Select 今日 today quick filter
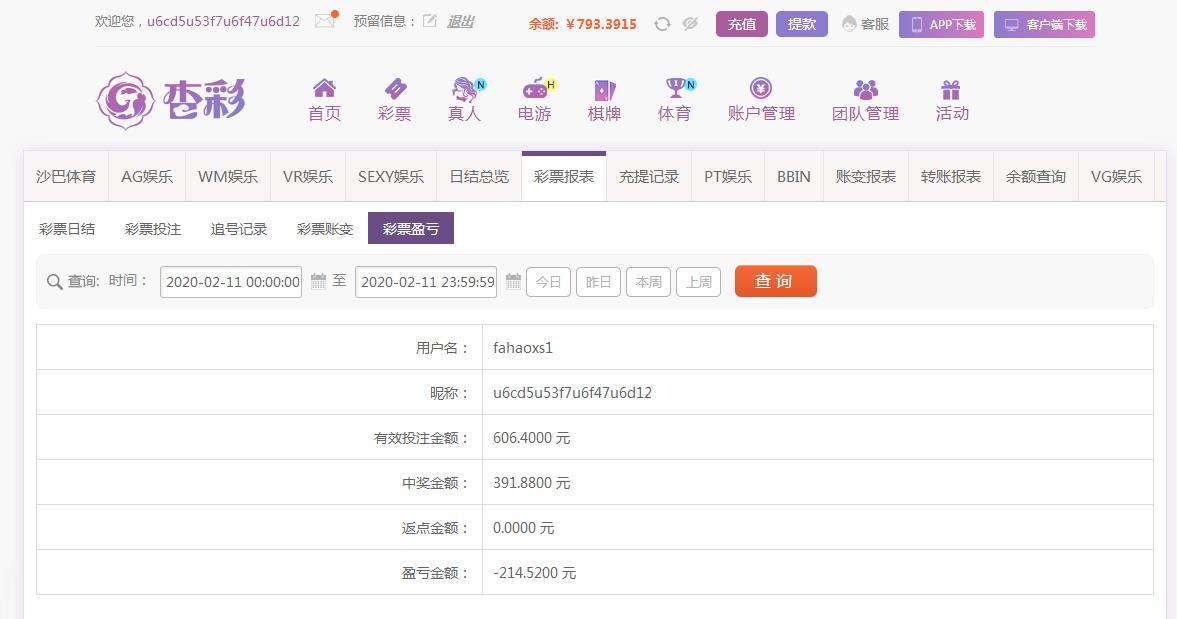Image resolution: width=1177 pixels, height=619 pixels. [549, 282]
